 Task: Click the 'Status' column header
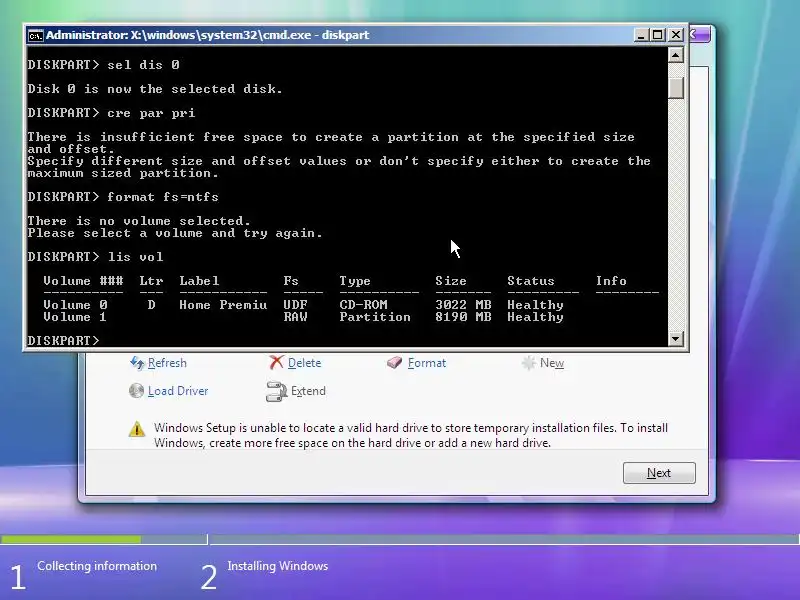(x=531, y=281)
